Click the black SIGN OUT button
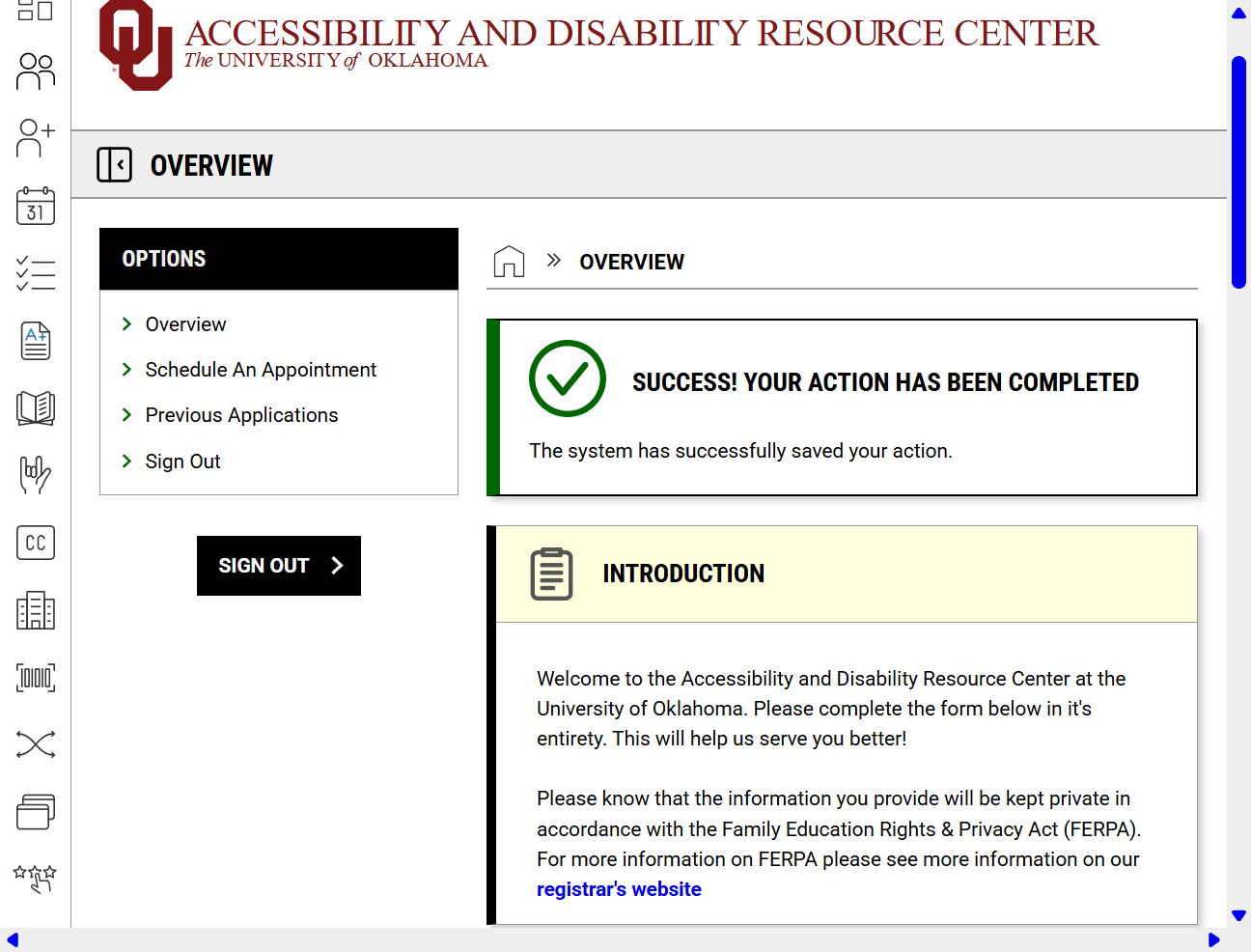The height and width of the screenshot is (952, 1251). point(279,566)
